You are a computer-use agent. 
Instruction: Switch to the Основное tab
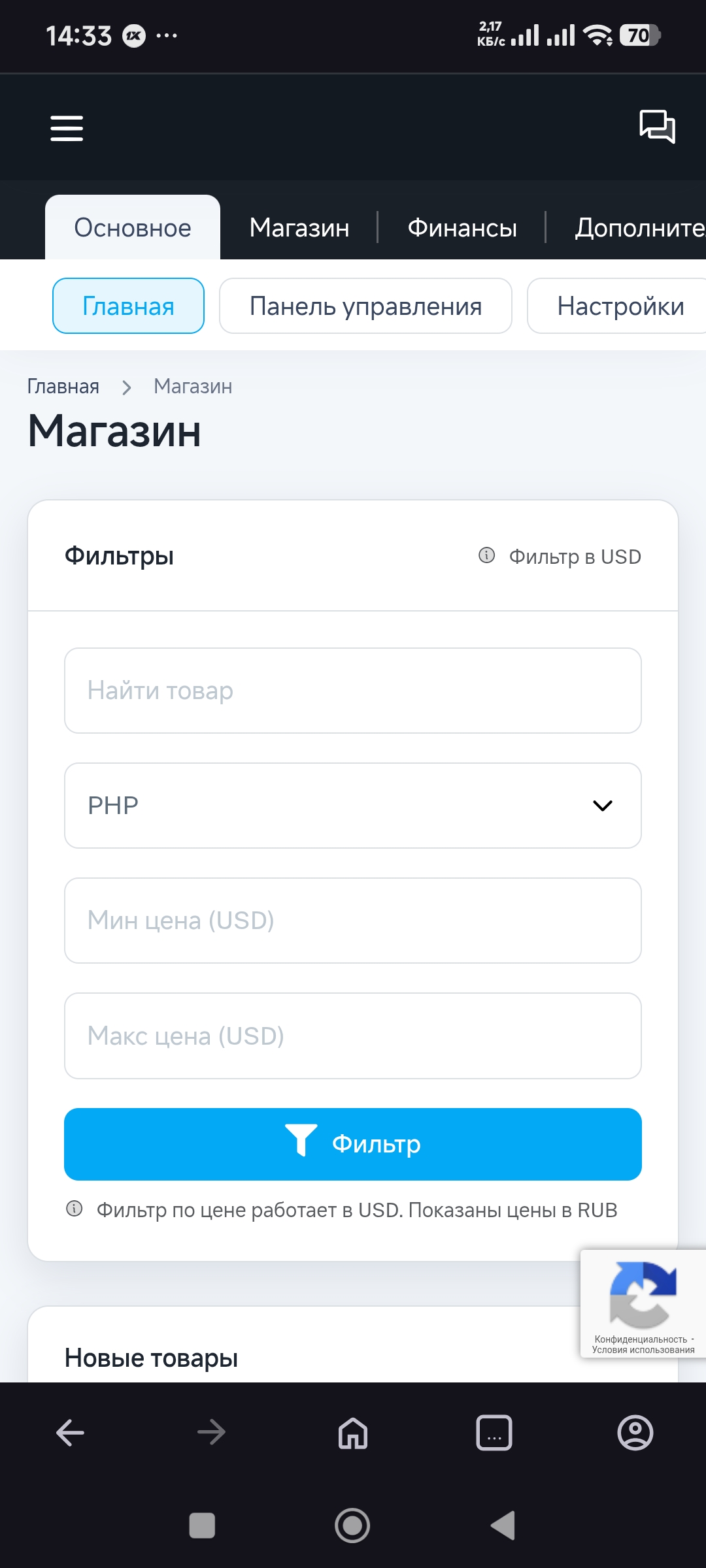133,228
